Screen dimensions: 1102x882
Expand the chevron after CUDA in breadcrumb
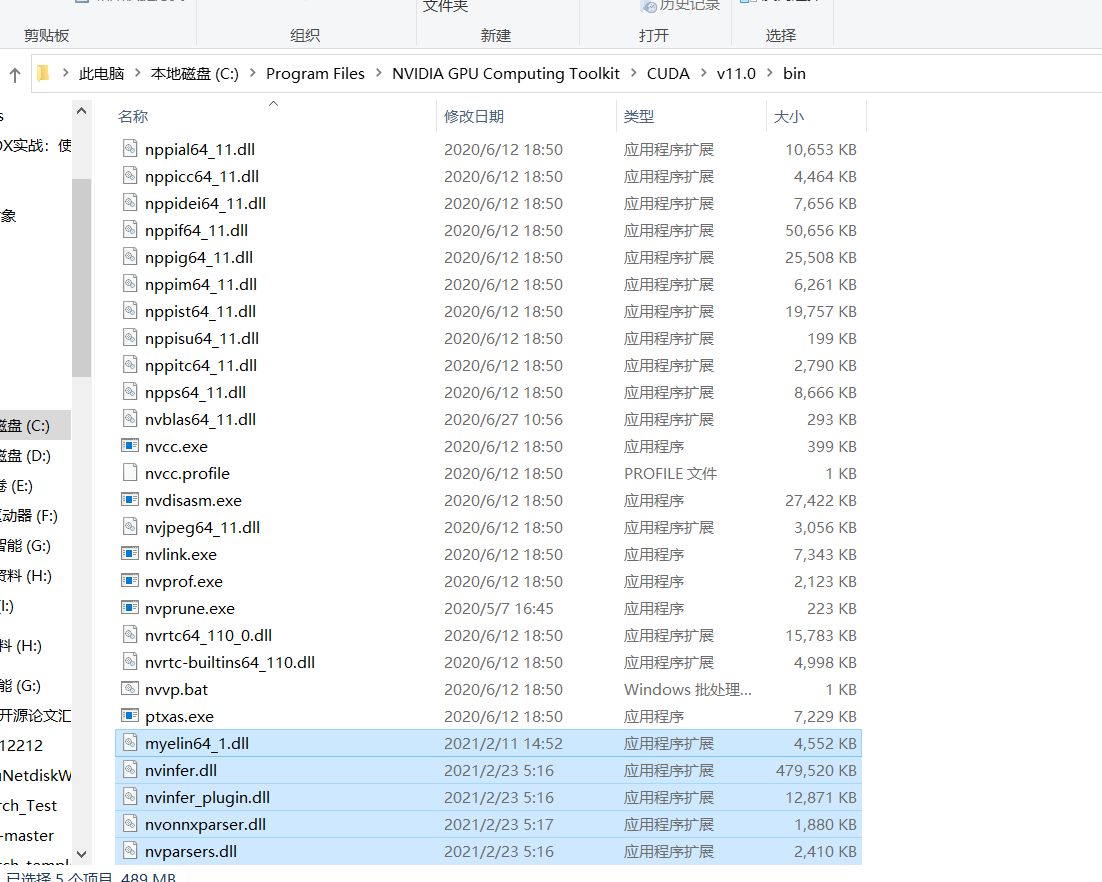704,73
